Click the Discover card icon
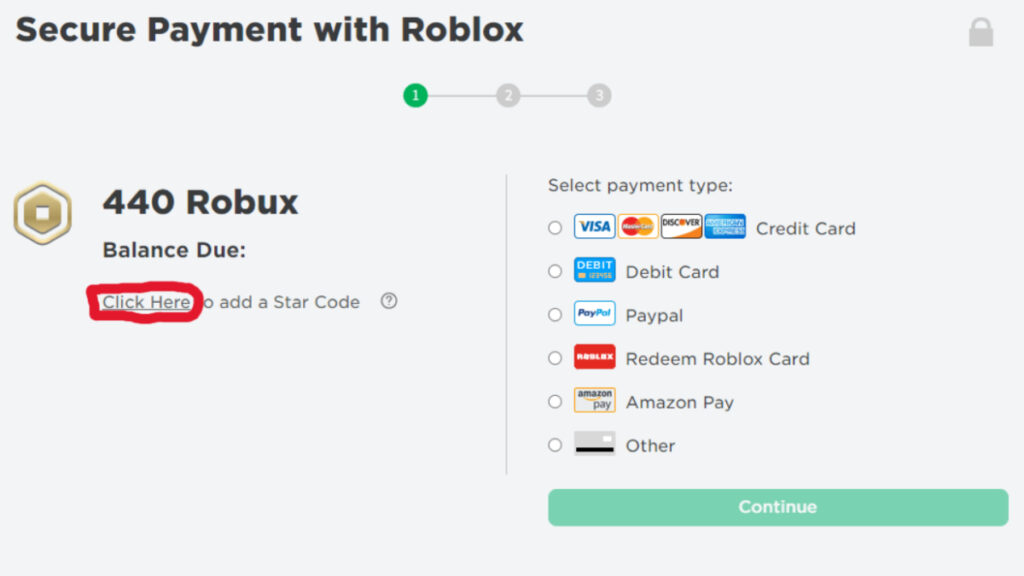The image size is (1024, 576). pyautogui.click(x=680, y=227)
